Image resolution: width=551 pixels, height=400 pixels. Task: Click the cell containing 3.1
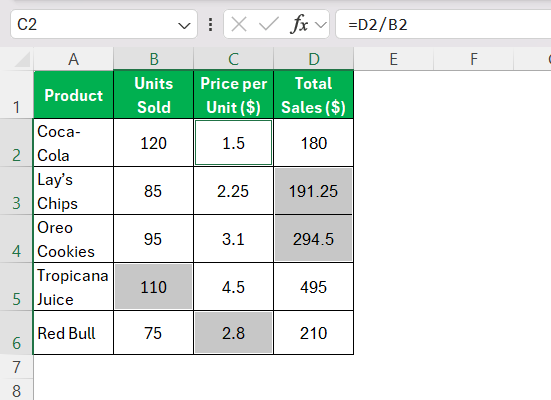pos(234,239)
